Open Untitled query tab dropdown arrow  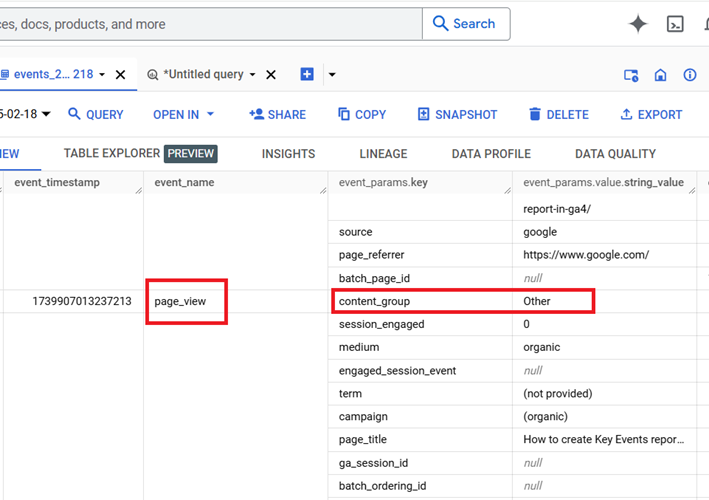point(252,75)
